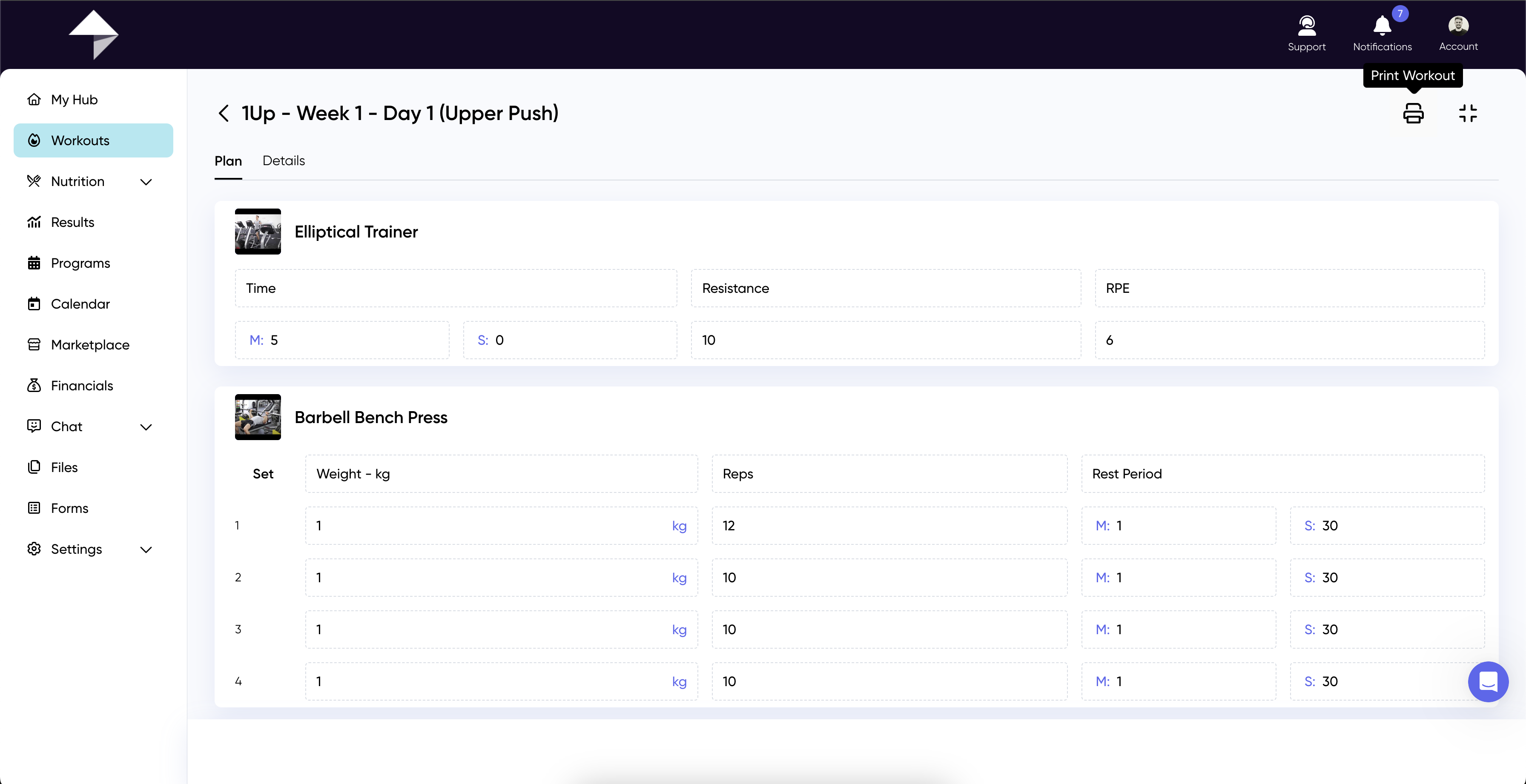The height and width of the screenshot is (784, 1526).
Task: Click the Print Workout printer icon
Action: pyautogui.click(x=1413, y=113)
